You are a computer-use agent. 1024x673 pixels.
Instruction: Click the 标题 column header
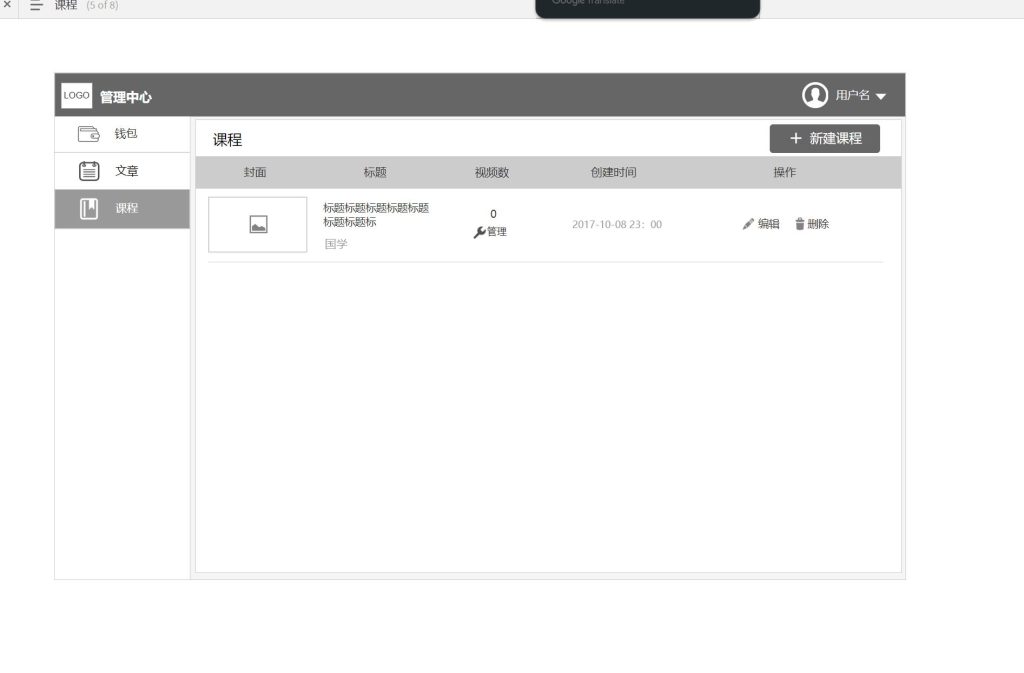click(x=374, y=172)
